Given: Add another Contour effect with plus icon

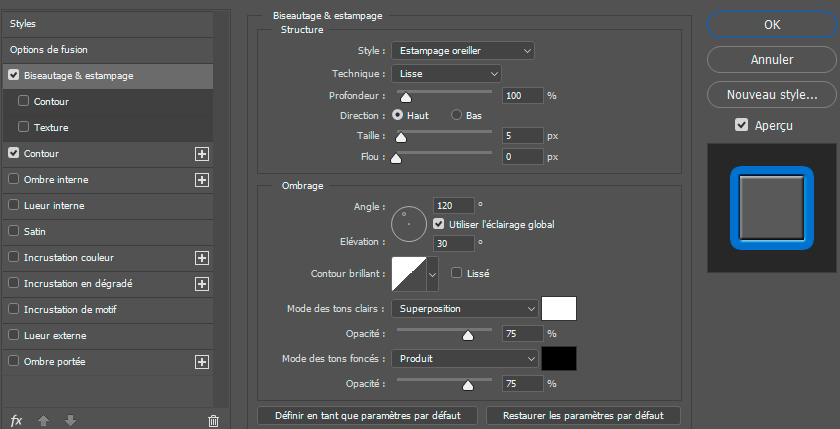Looking at the screenshot, I should 201,154.
